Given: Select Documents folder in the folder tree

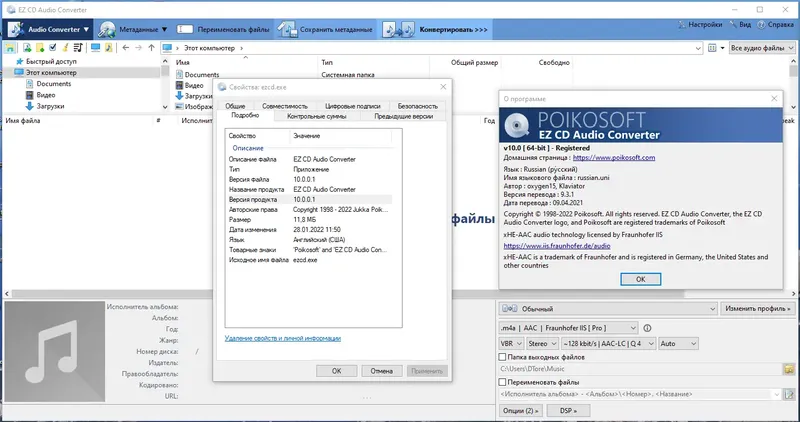Looking at the screenshot, I should tap(54, 84).
